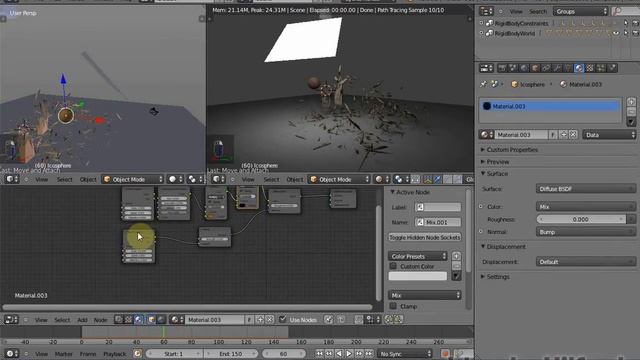Click the Mix color link button
The image size is (640, 360).
click(586, 207)
